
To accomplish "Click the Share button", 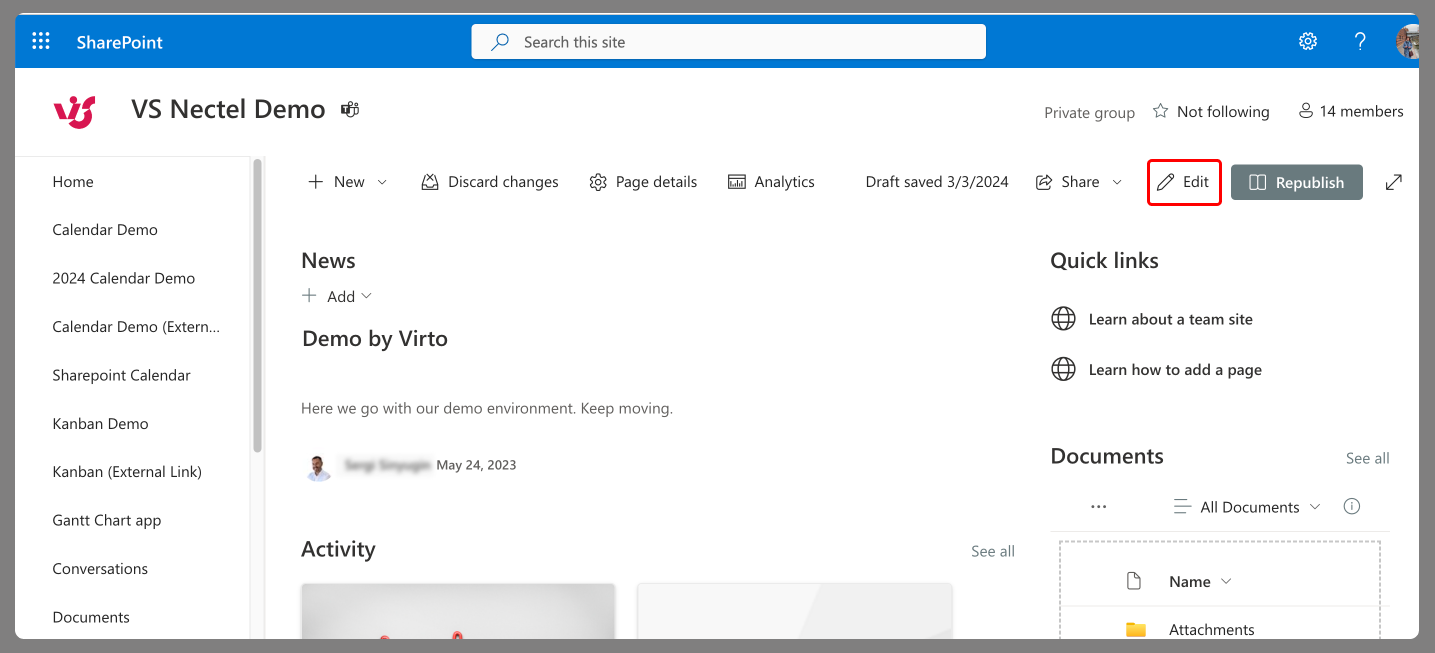I will [1067, 182].
